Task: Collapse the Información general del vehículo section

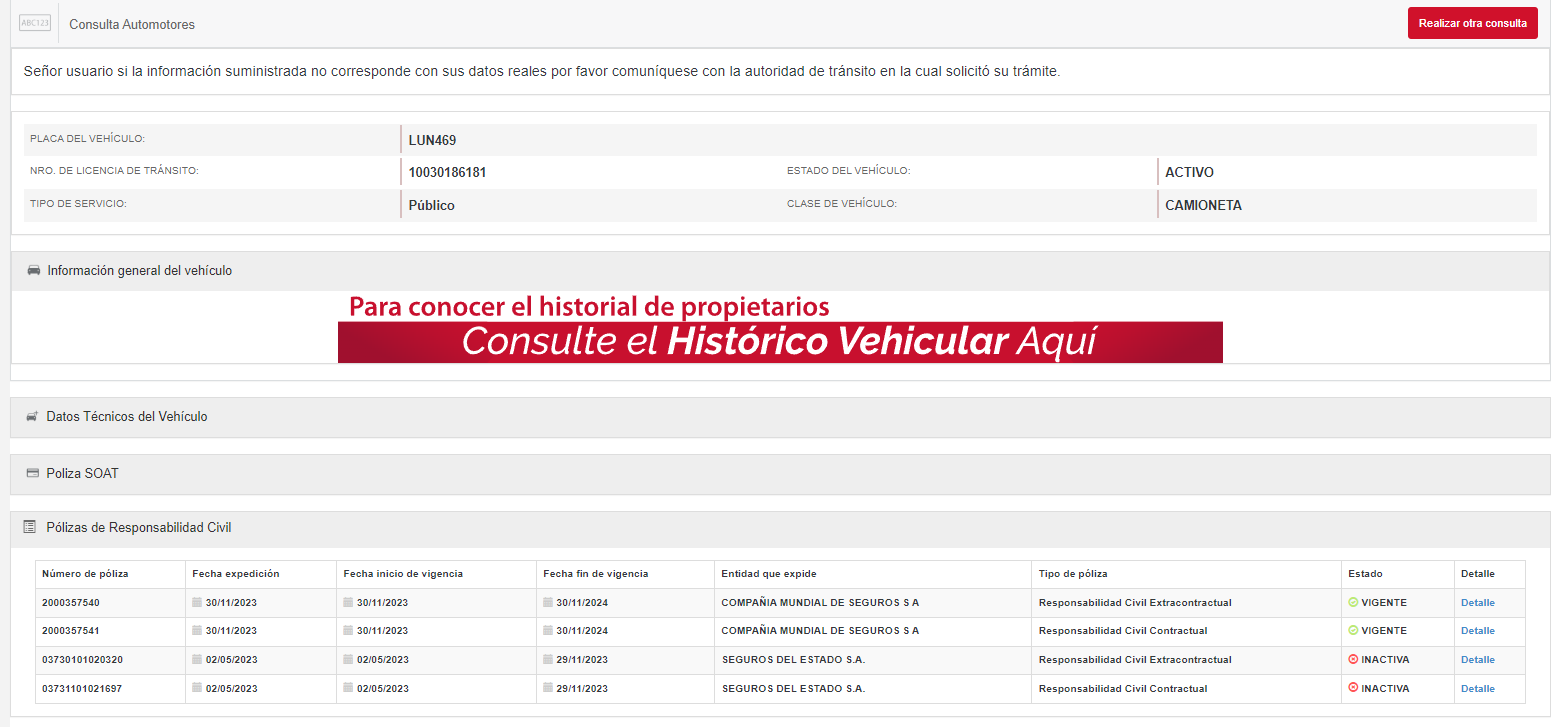Action: 139,271
